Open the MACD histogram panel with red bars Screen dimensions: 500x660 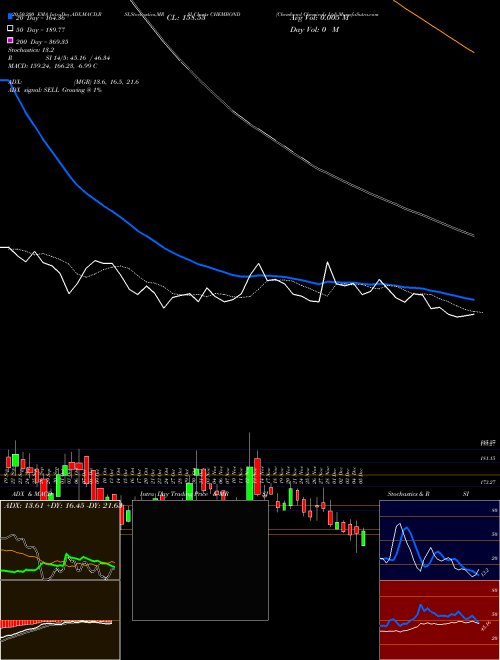(x=60, y=620)
